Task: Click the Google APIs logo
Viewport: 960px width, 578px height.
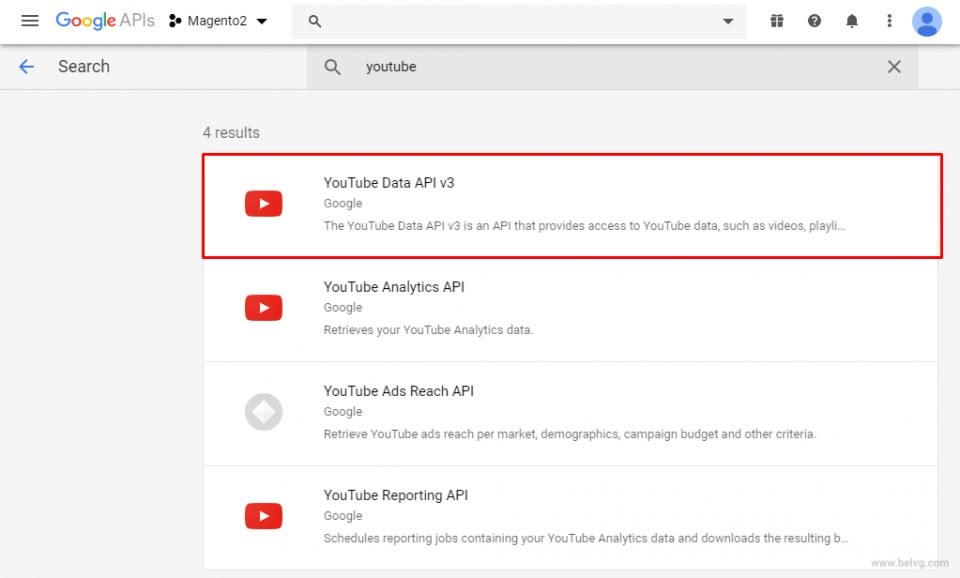Action: (104, 20)
